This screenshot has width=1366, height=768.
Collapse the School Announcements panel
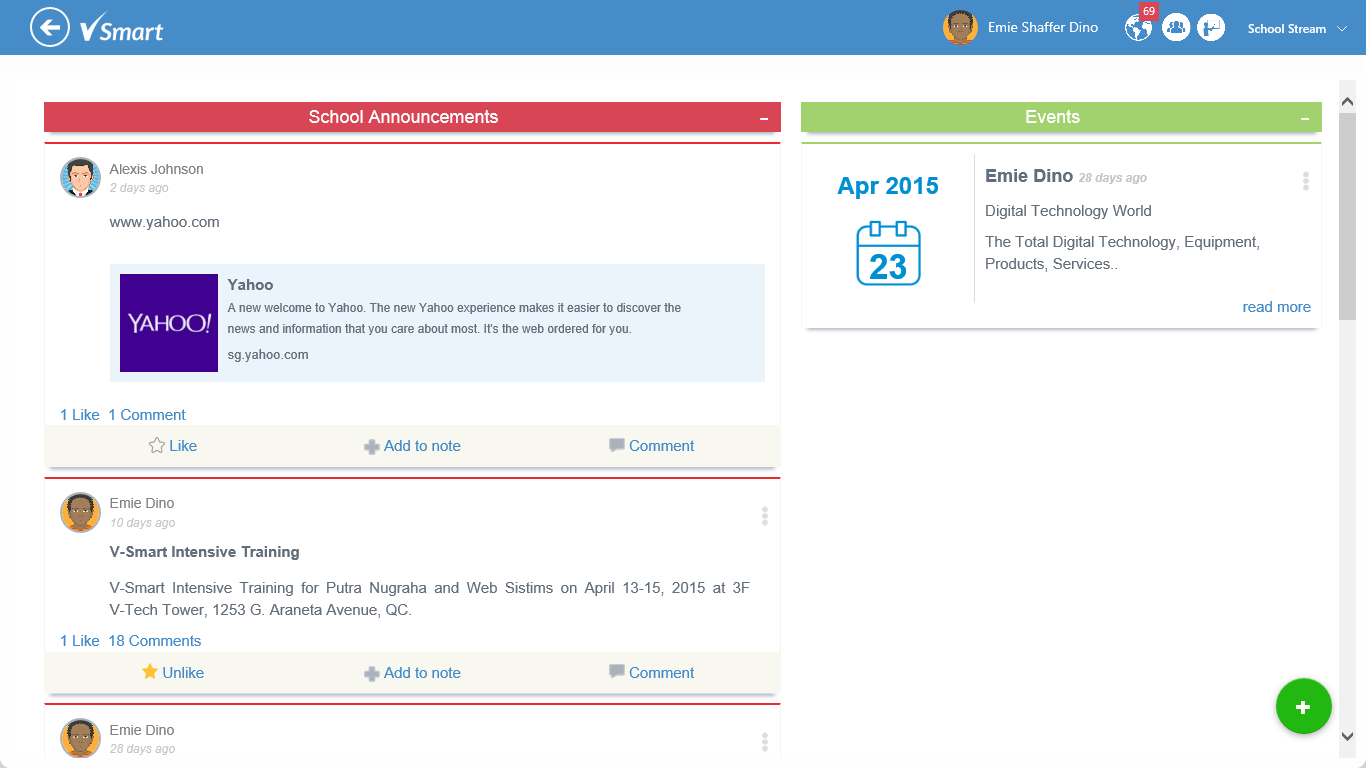coord(764,118)
